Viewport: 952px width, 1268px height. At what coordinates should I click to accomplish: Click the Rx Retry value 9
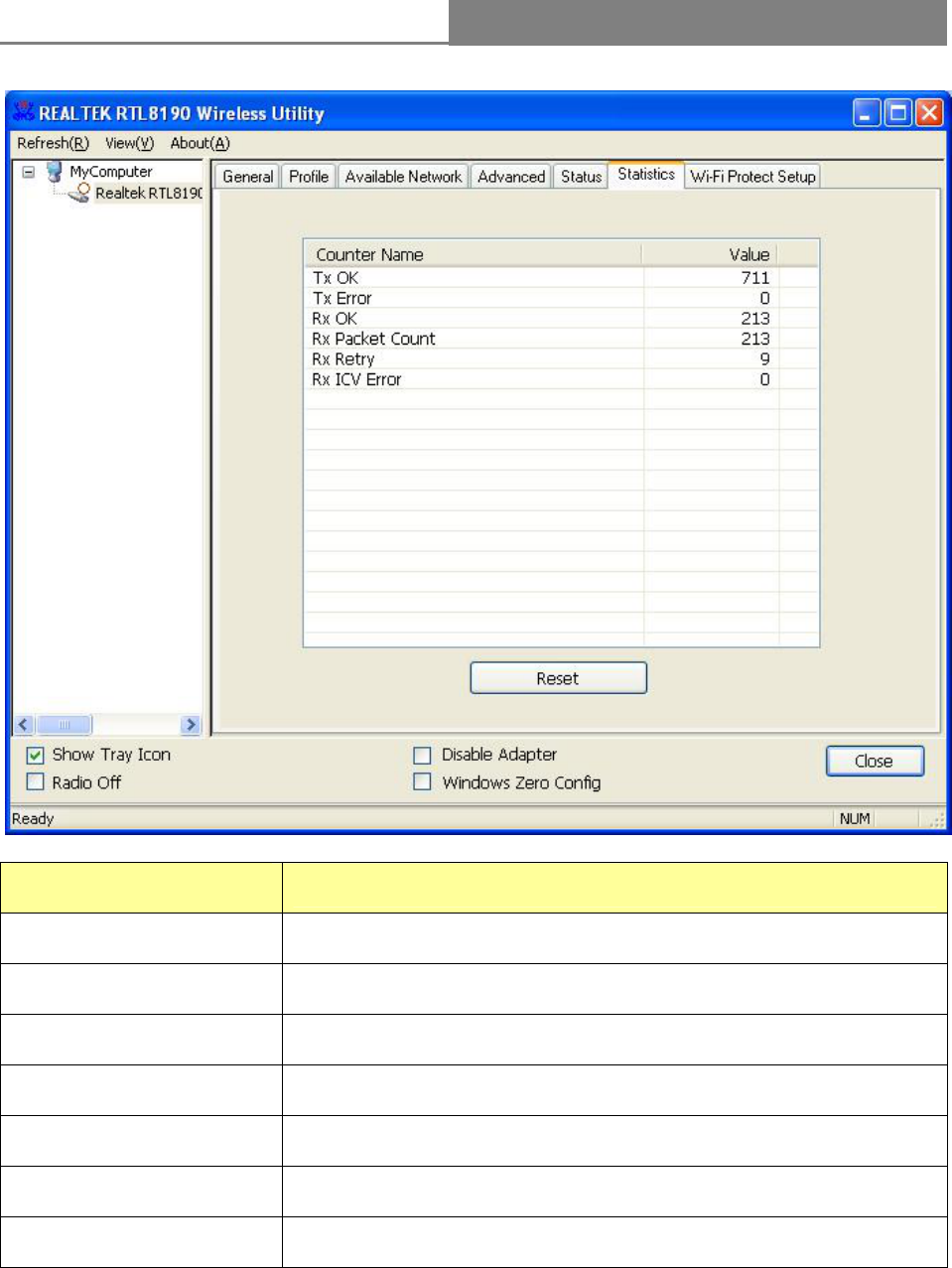[x=764, y=359]
